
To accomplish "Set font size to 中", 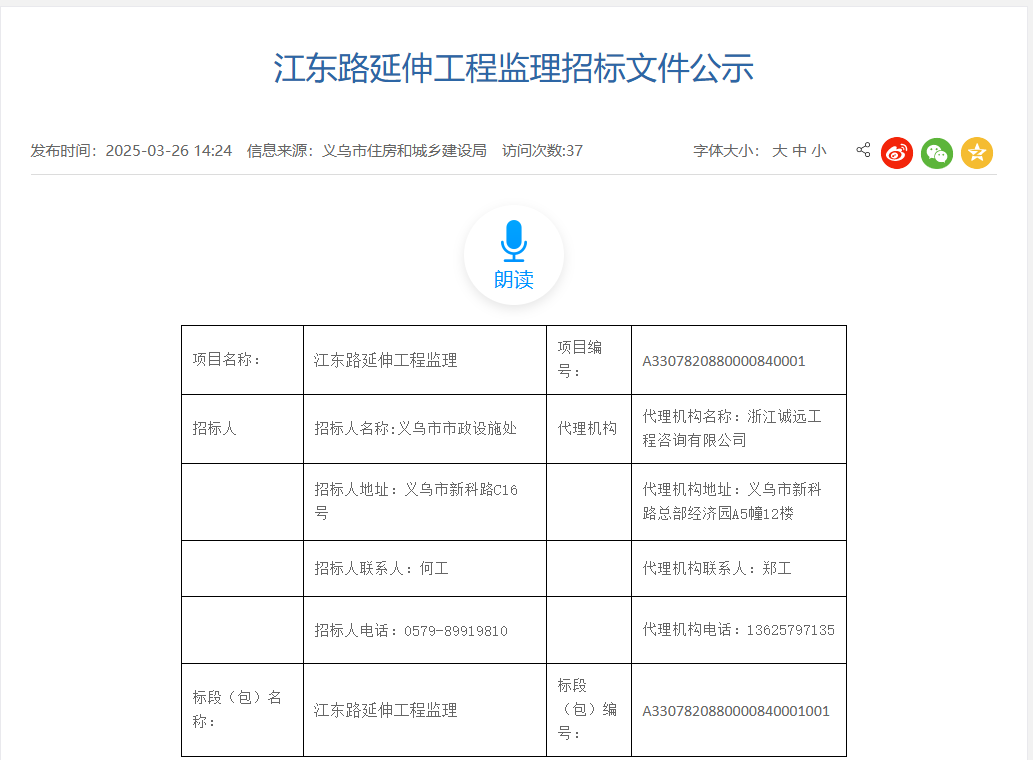I will click(799, 151).
